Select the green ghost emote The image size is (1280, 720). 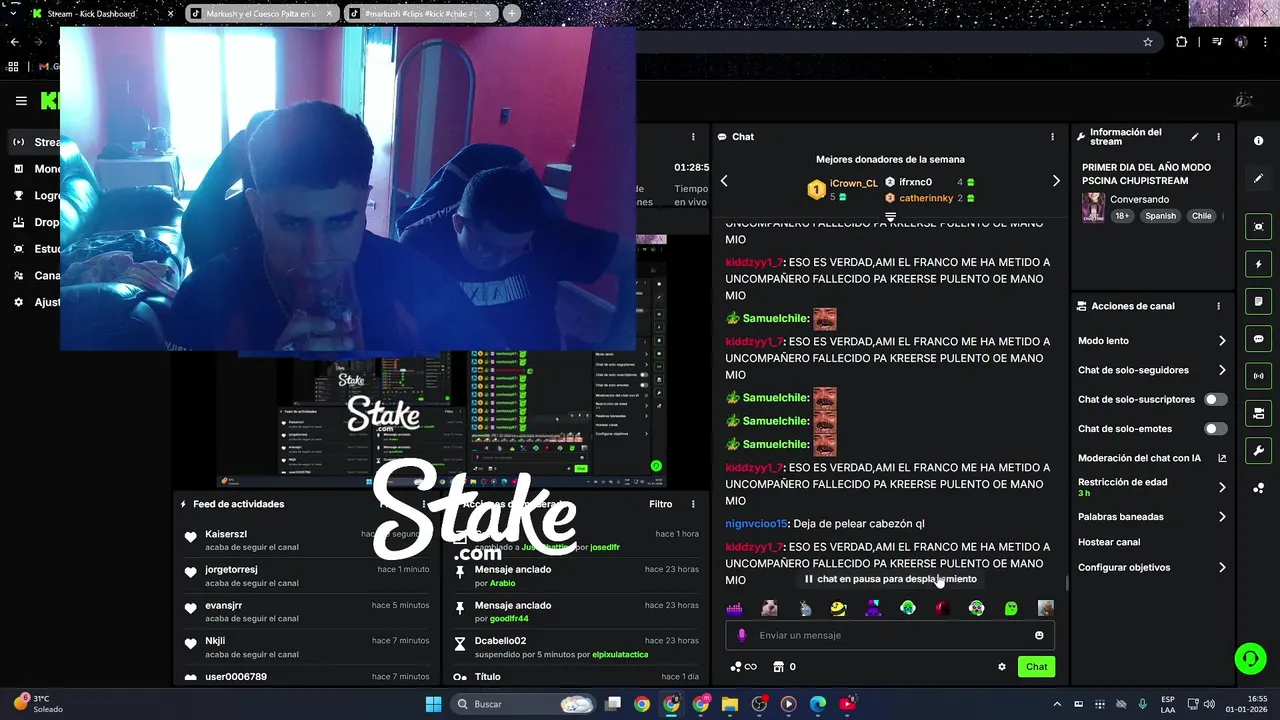[1011, 608]
